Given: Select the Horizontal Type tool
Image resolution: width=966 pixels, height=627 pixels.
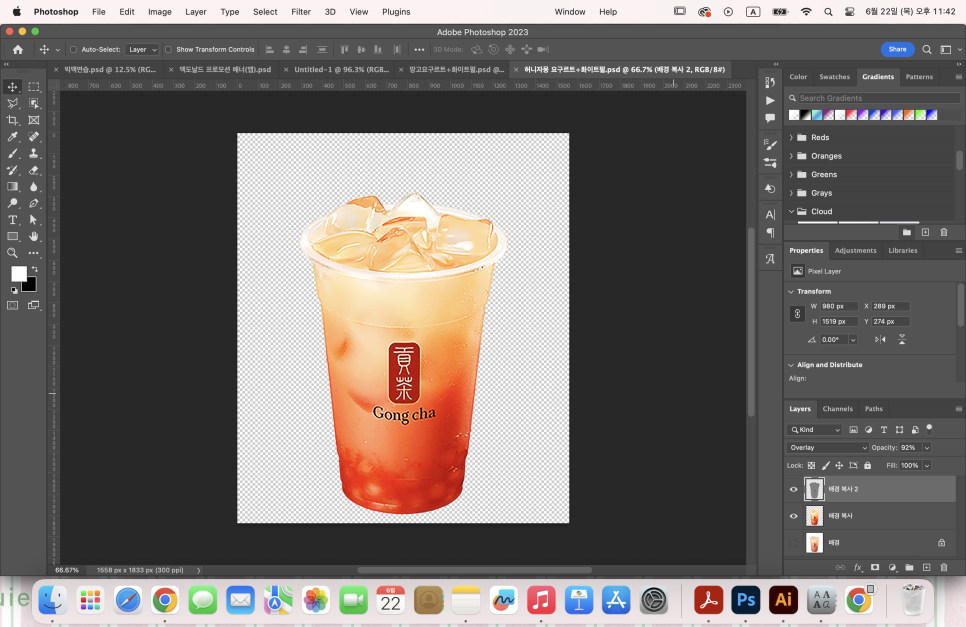Looking at the screenshot, I should (x=12, y=220).
